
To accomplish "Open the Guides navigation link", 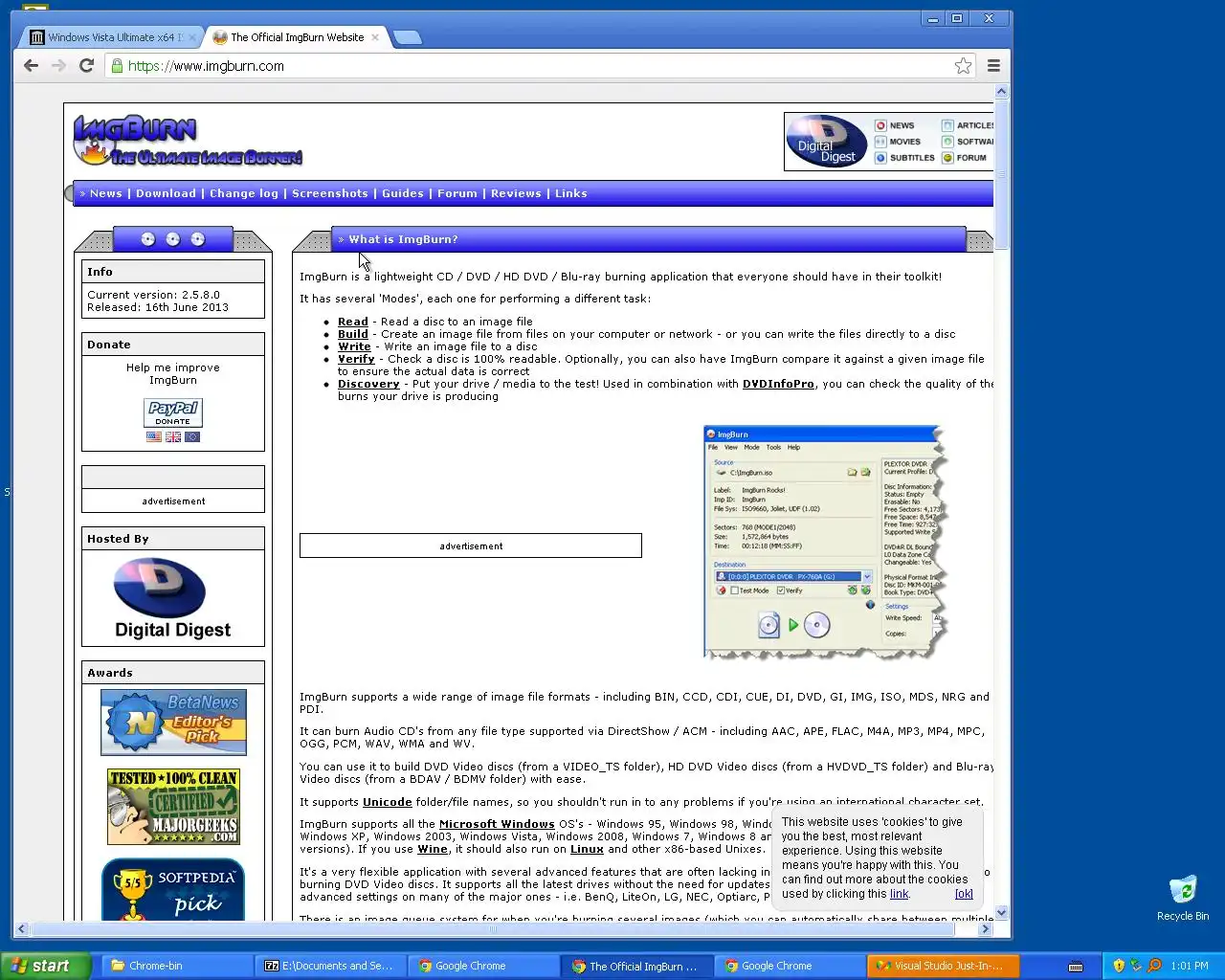I will coord(403,193).
